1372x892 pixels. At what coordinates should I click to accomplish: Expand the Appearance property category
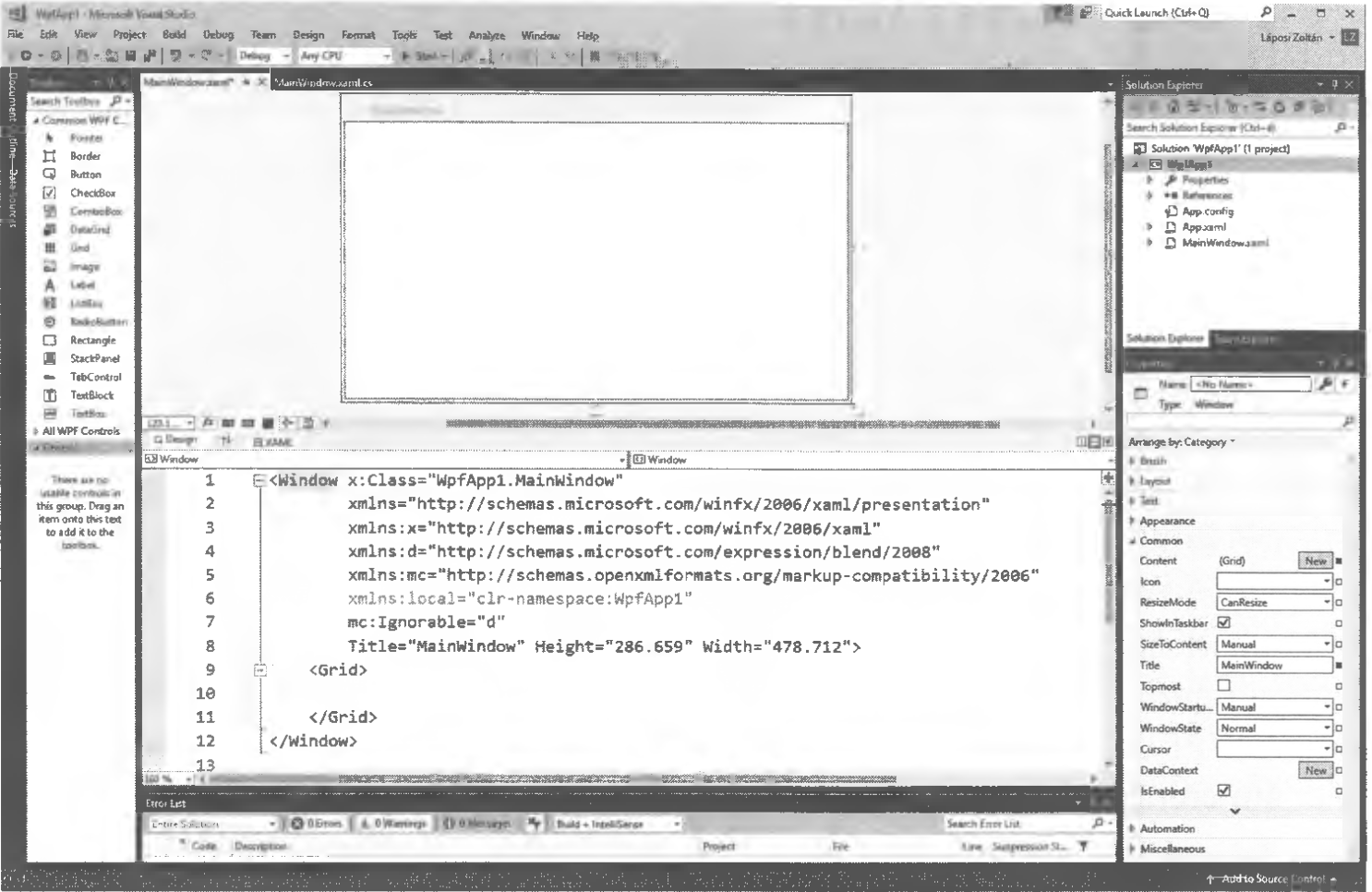click(x=1133, y=522)
